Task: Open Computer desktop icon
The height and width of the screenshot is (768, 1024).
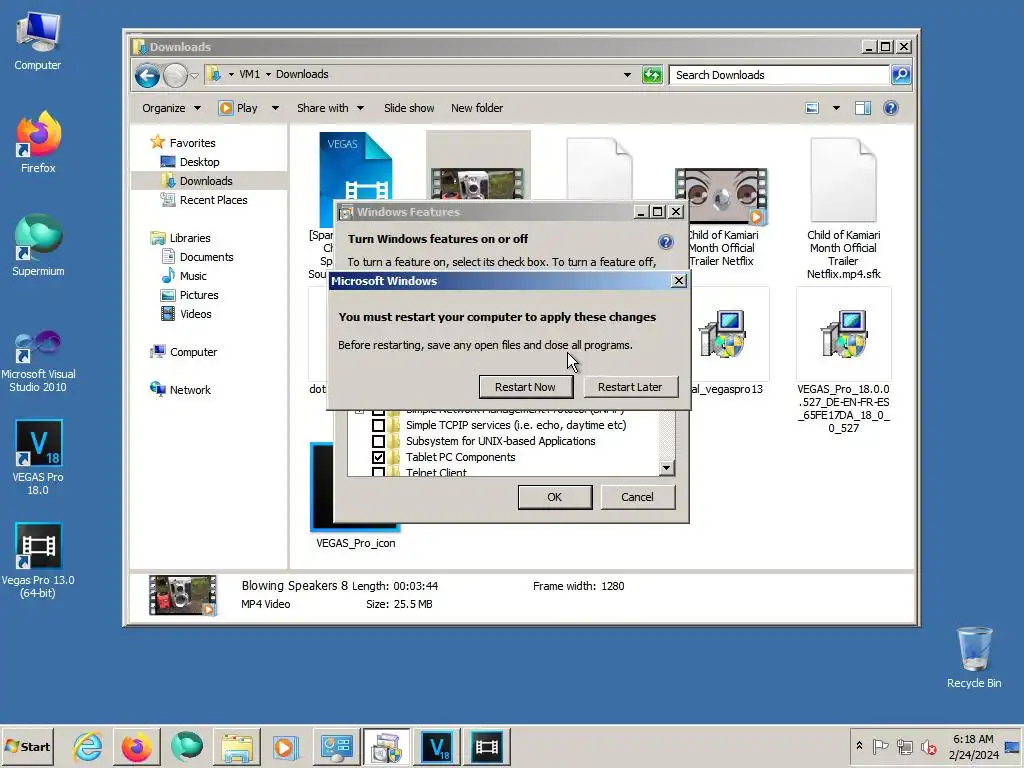Action: click(38, 42)
